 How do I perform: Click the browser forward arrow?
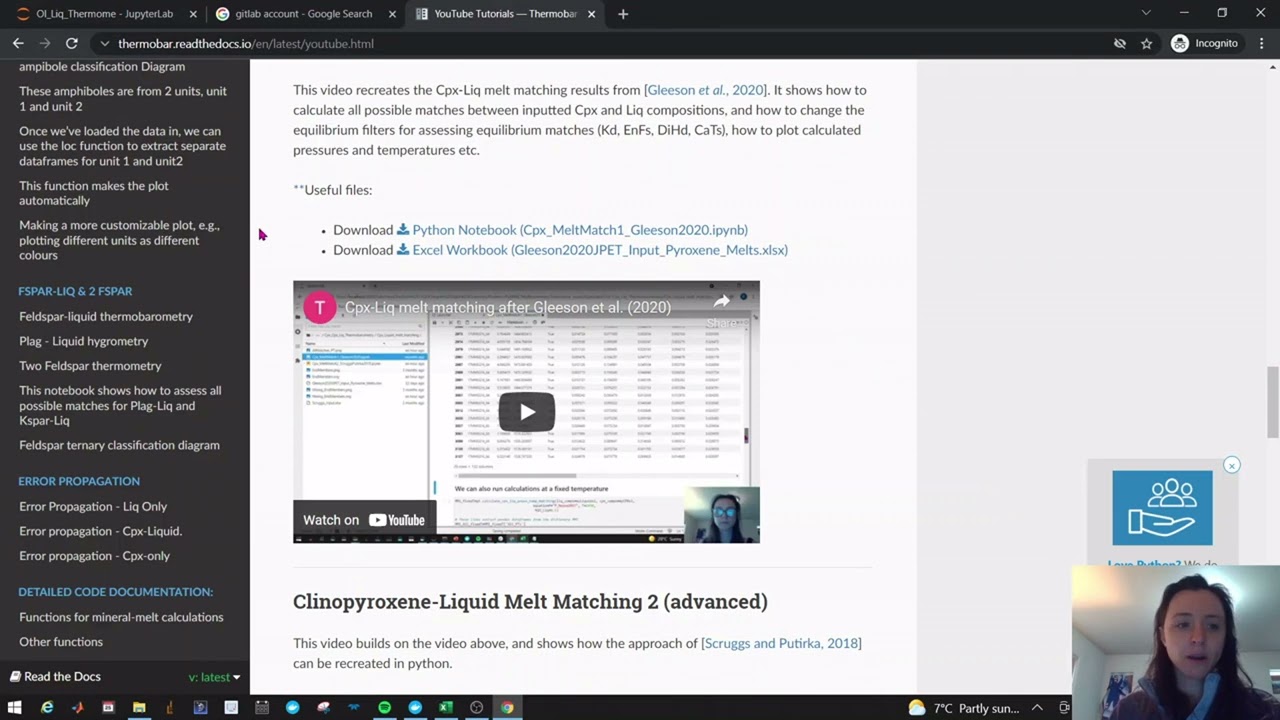click(x=45, y=43)
